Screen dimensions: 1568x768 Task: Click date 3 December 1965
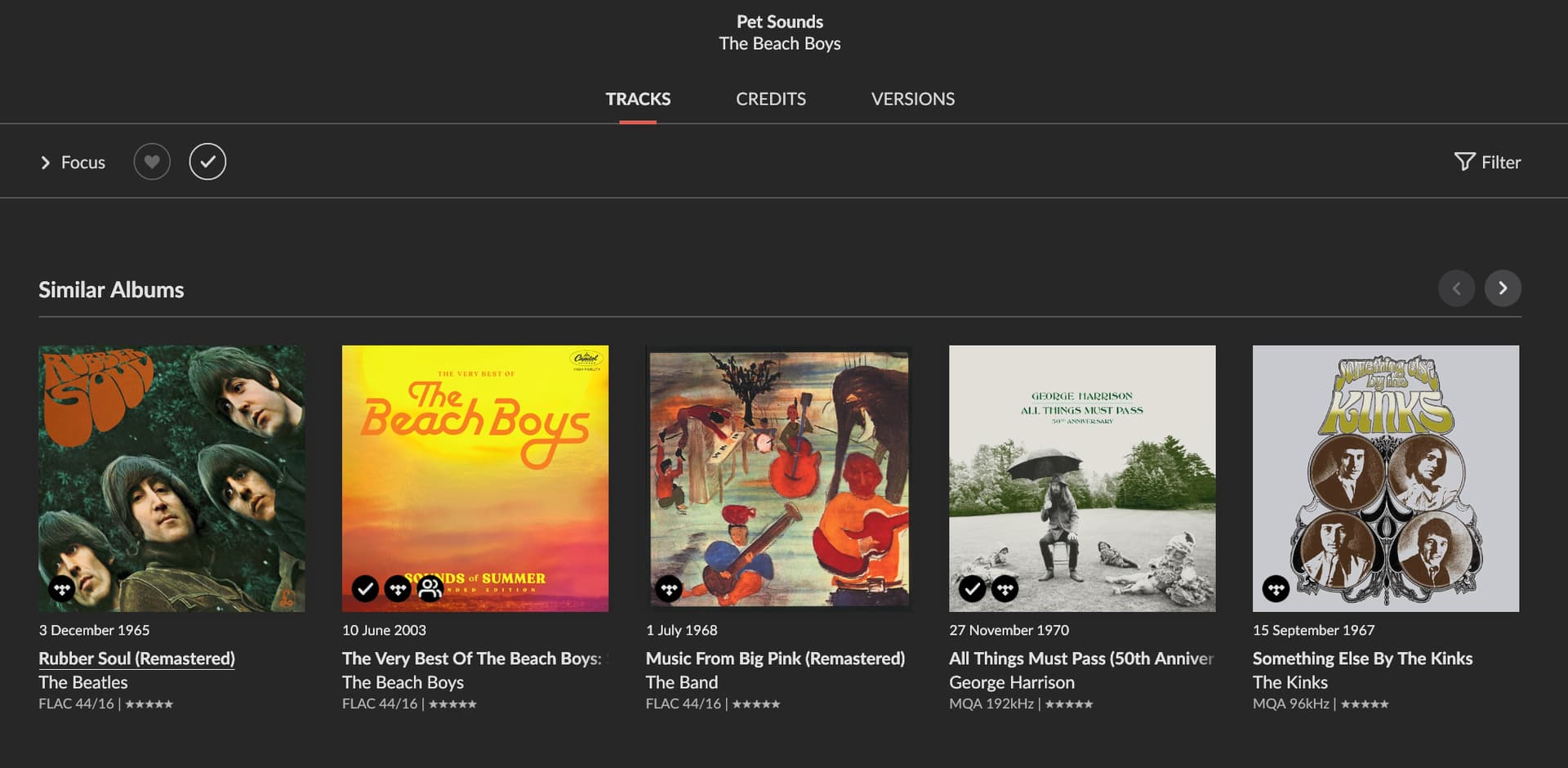click(94, 631)
